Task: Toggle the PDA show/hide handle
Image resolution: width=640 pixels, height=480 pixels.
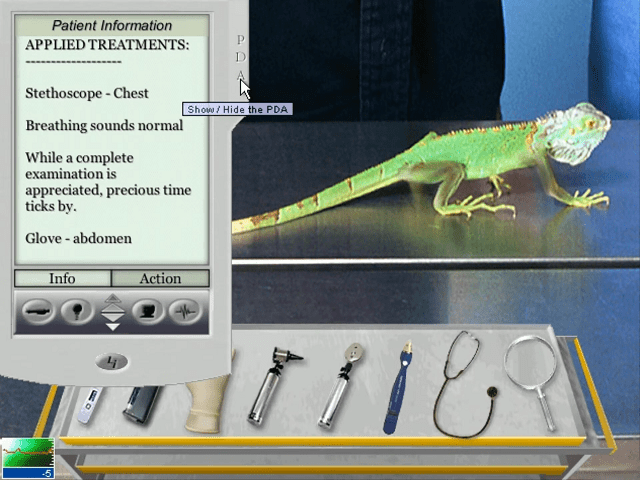Action: point(240,58)
